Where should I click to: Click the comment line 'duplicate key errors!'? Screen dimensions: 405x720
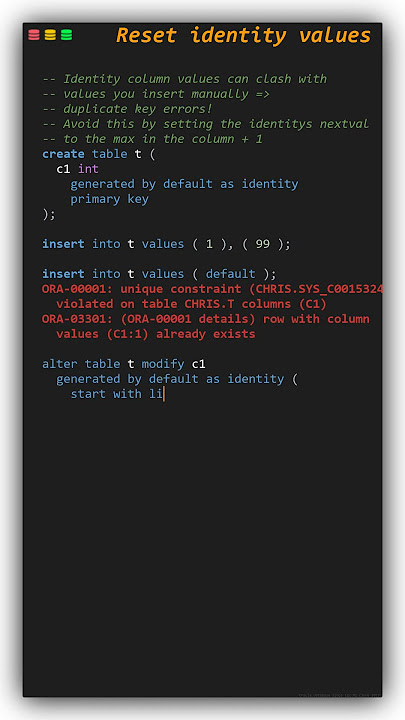(x=127, y=109)
